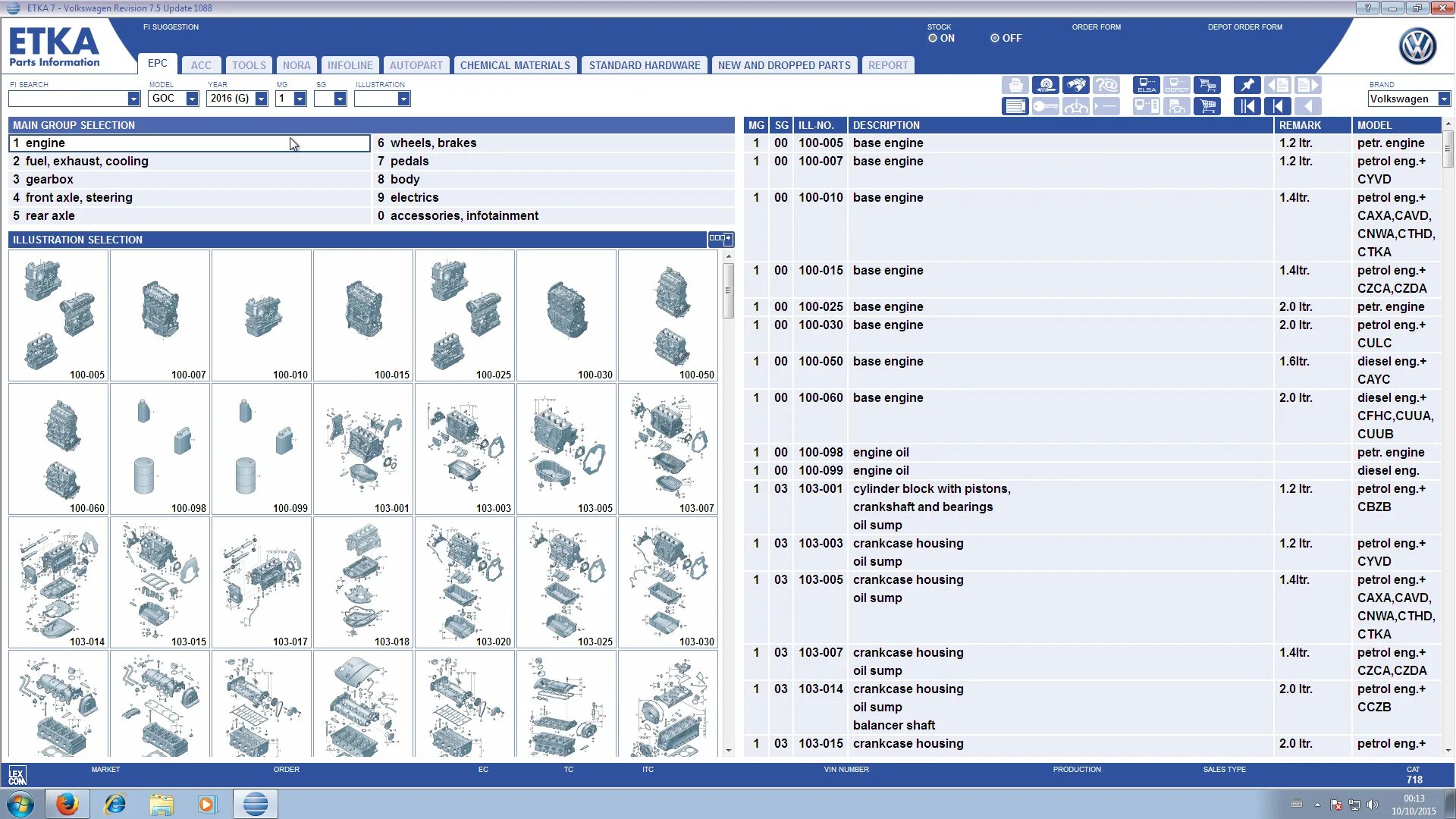Viewport: 1456px width, 819px height.
Task: Open the Year dropdown showing 2016 (G)
Action: pyautogui.click(x=261, y=99)
